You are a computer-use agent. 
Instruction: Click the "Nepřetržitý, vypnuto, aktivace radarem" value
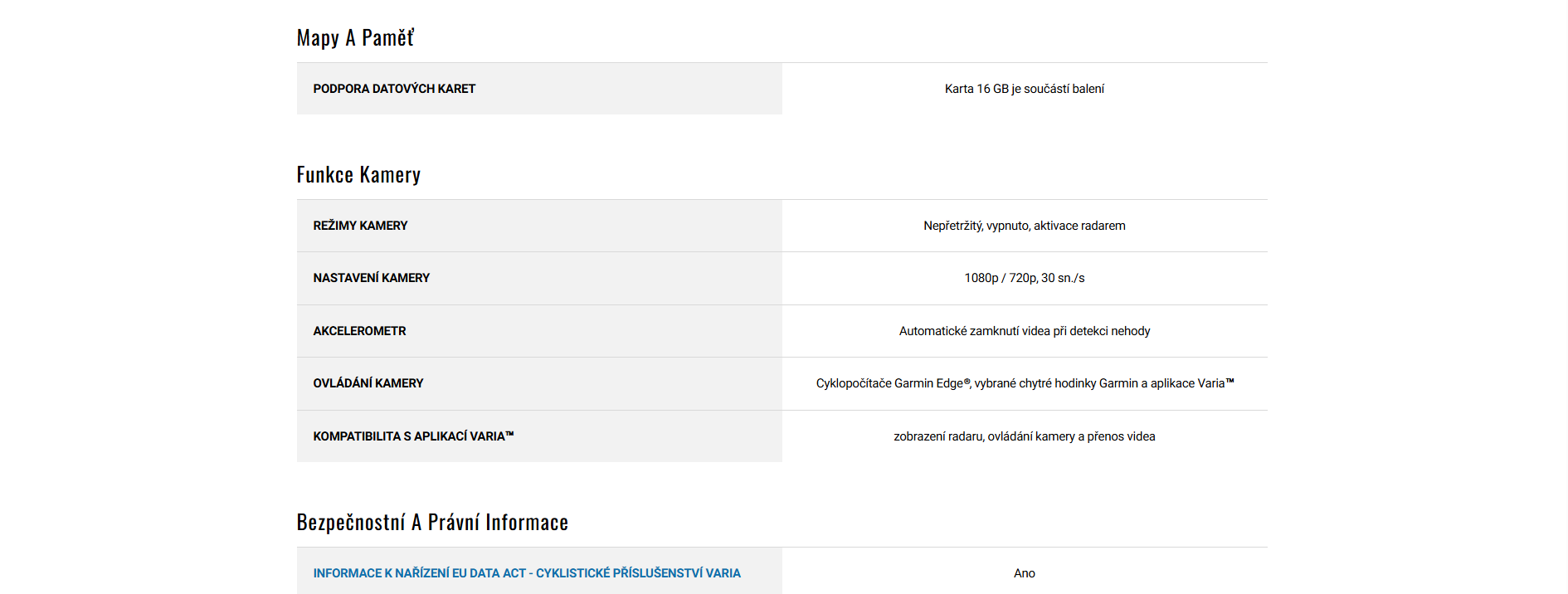[1024, 226]
